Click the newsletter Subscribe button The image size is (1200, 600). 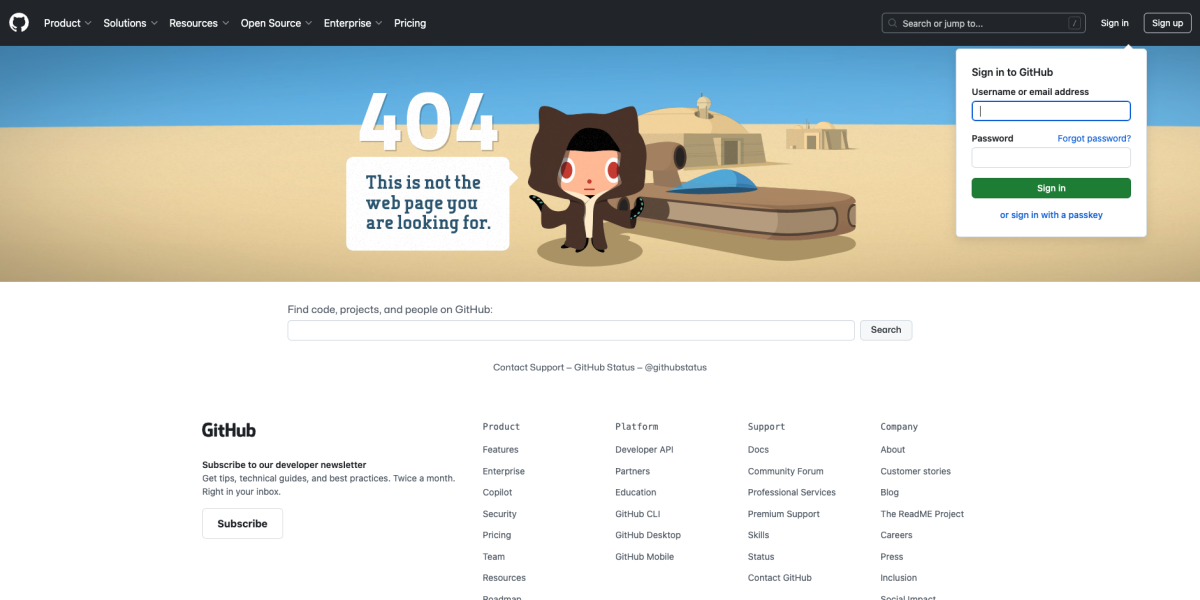(242, 524)
